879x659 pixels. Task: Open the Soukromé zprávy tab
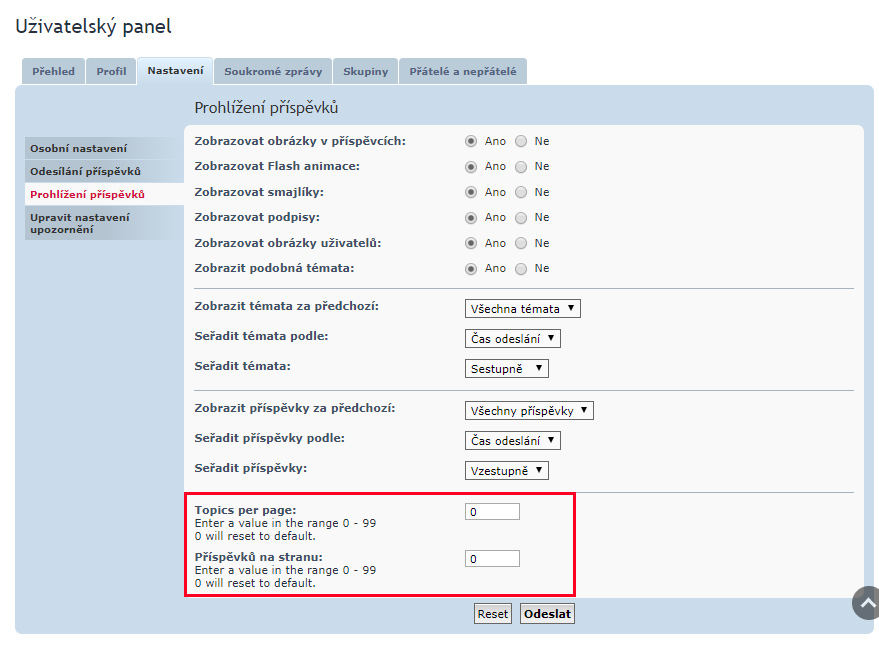pyautogui.click(x=273, y=71)
